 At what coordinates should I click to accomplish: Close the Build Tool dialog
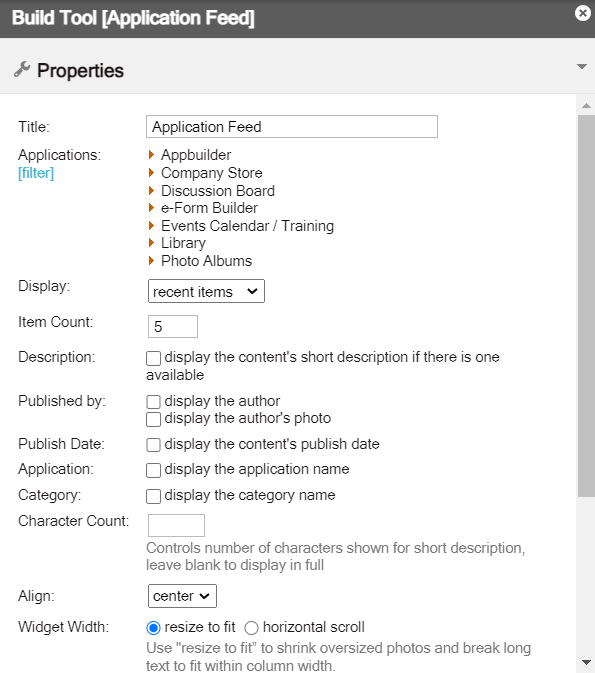[583, 13]
